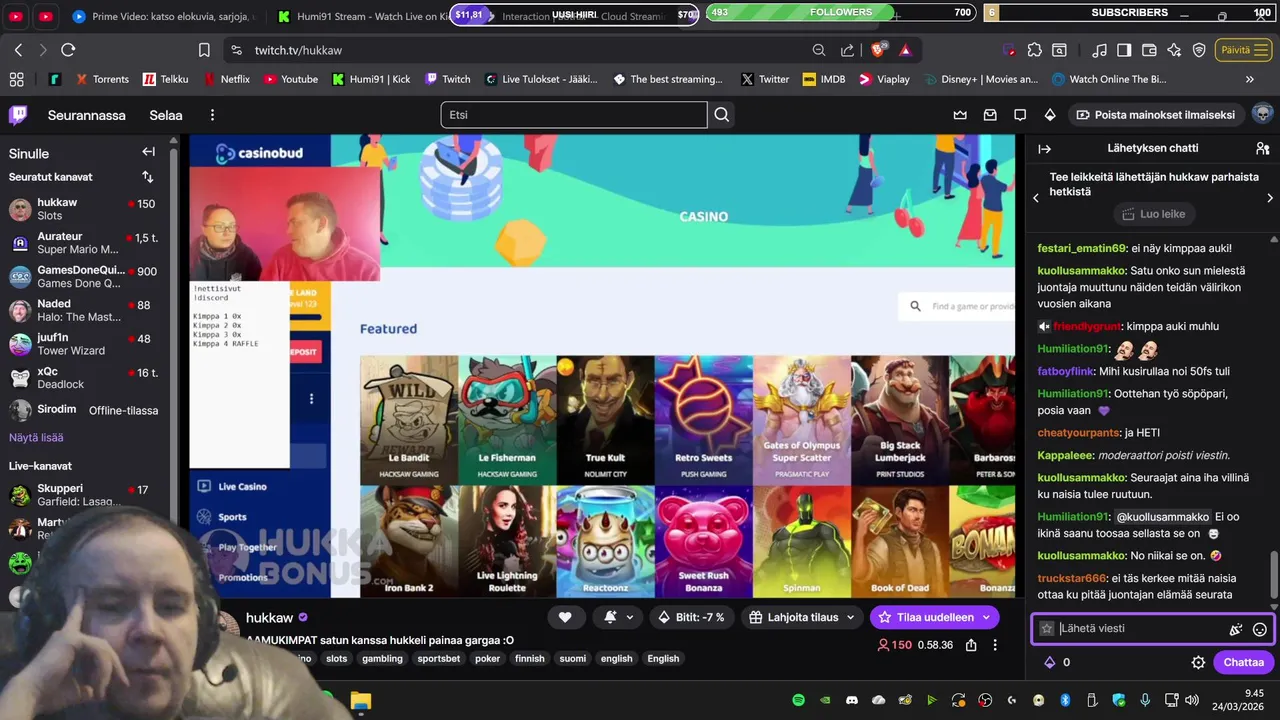The width and height of the screenshot is (1280, 720).
Task: Expand Lahjoita tilaus dropdown
Action: pos(851,617)
